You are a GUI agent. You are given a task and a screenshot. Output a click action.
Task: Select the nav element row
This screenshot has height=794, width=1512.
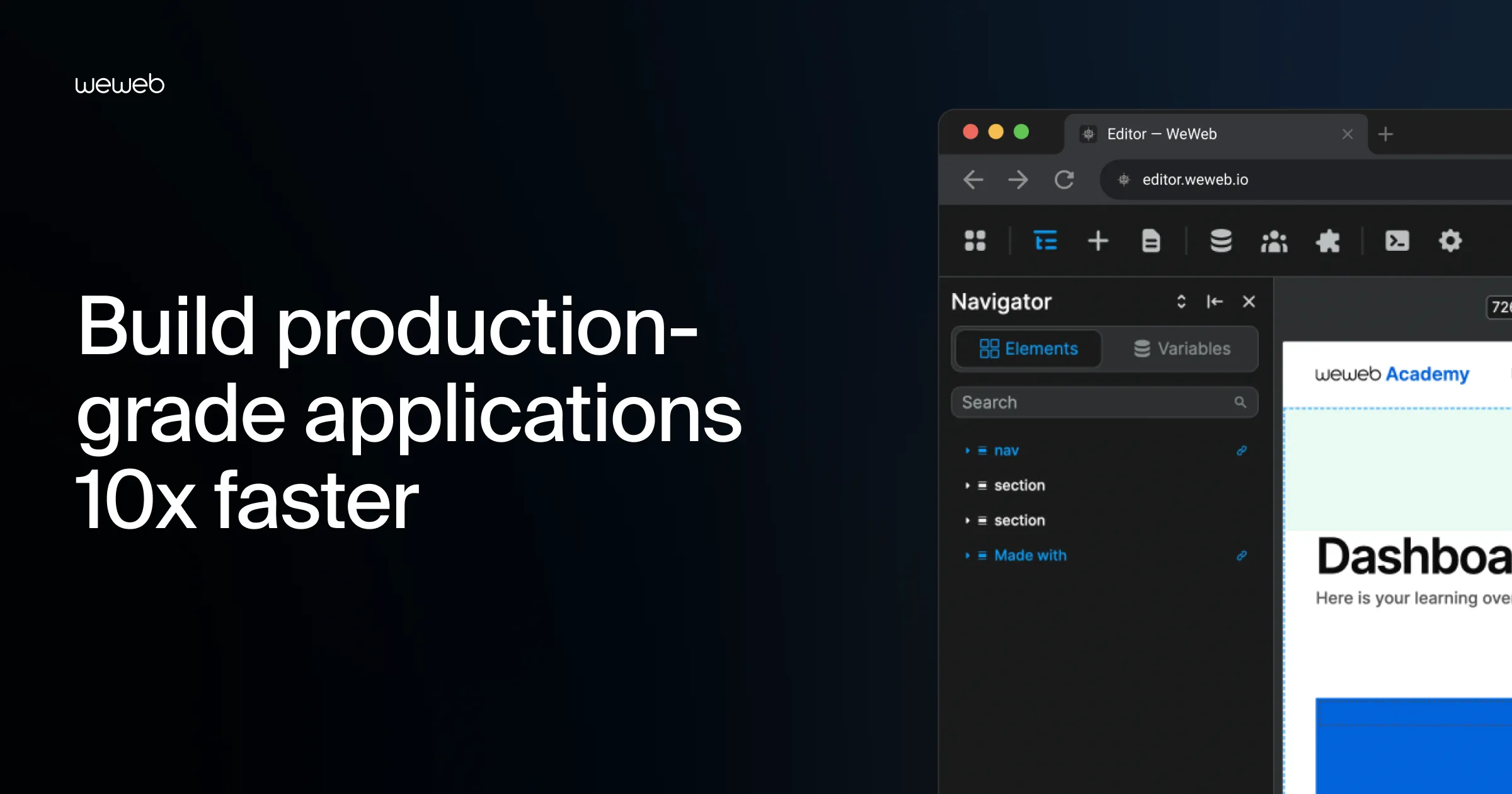point(1104,451)
